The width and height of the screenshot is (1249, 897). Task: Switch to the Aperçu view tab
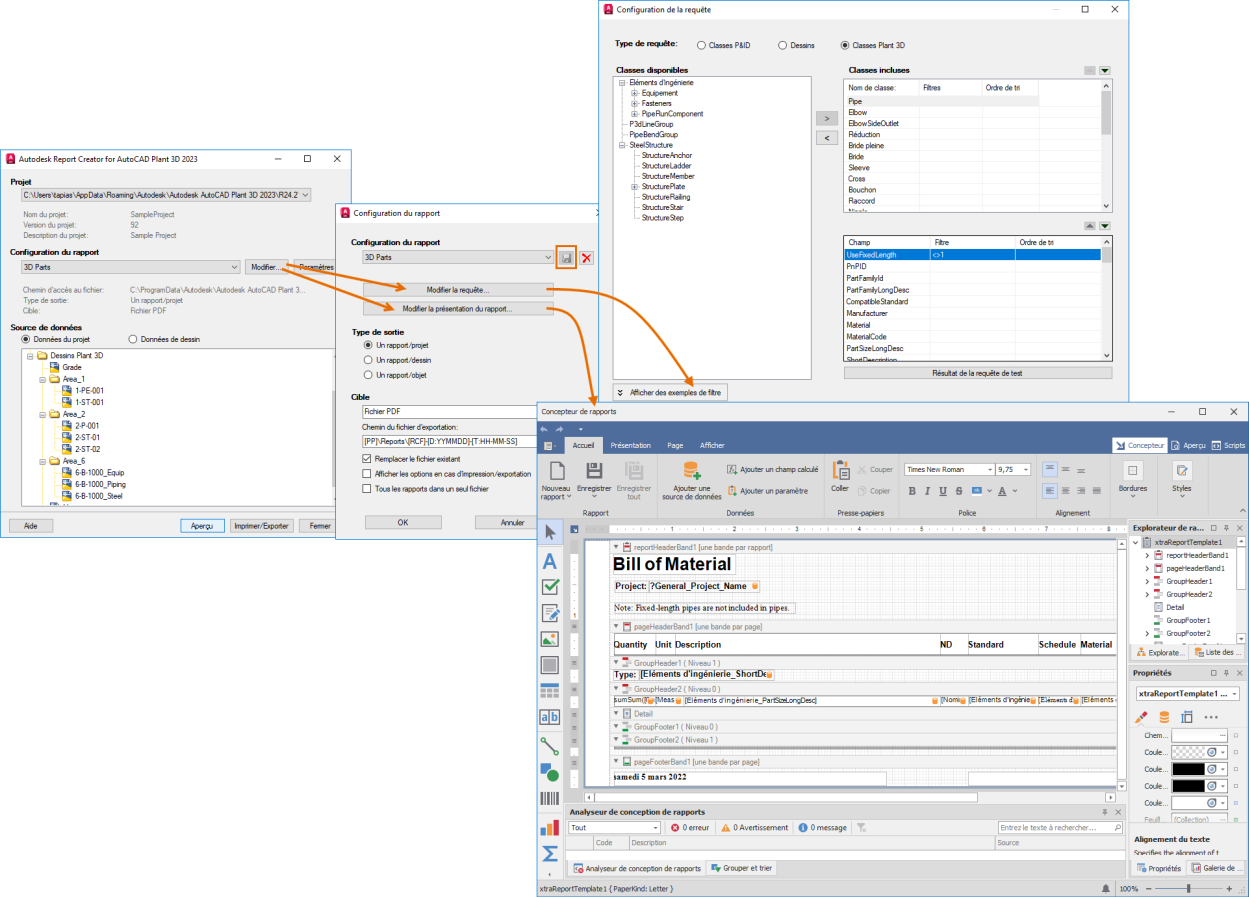coord(1189,445)
